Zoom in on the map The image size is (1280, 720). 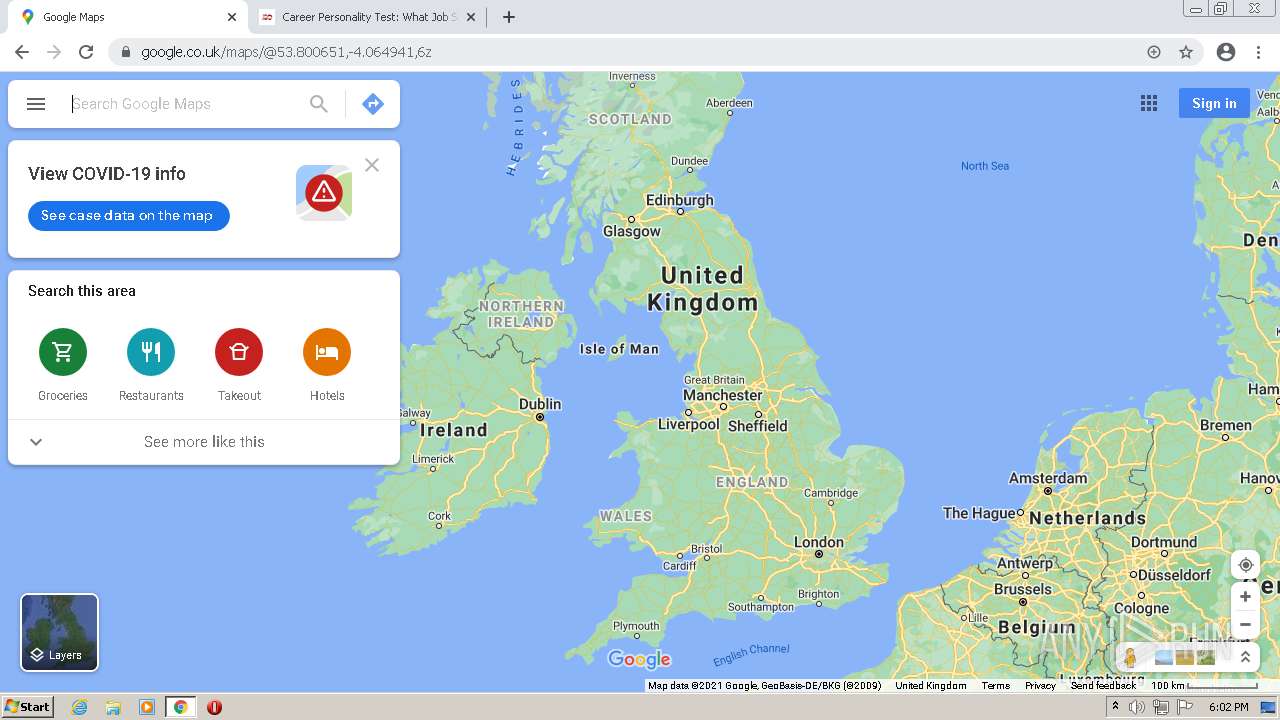(x=1245, y=597)
